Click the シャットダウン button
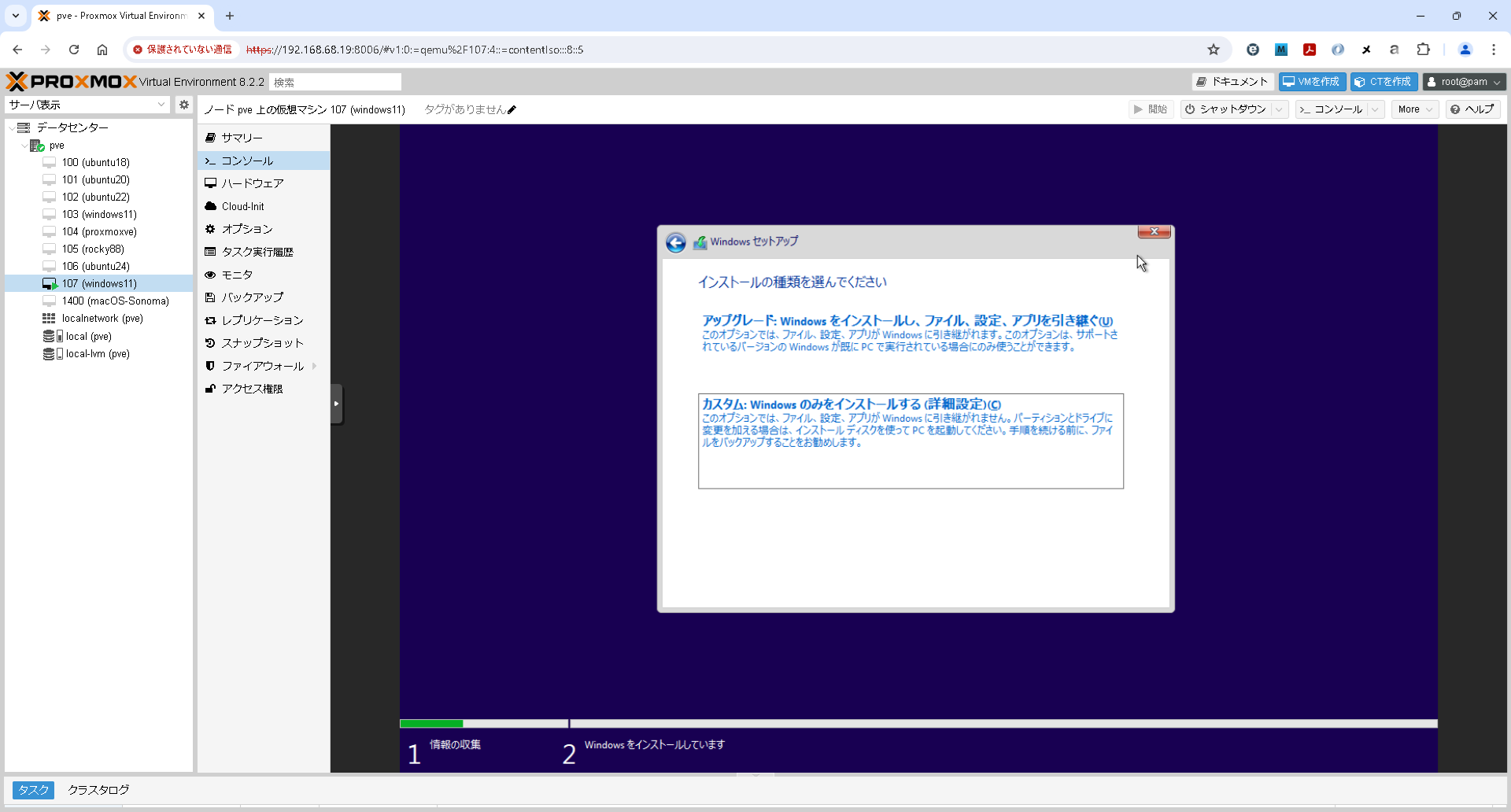 click(1226, 109)
